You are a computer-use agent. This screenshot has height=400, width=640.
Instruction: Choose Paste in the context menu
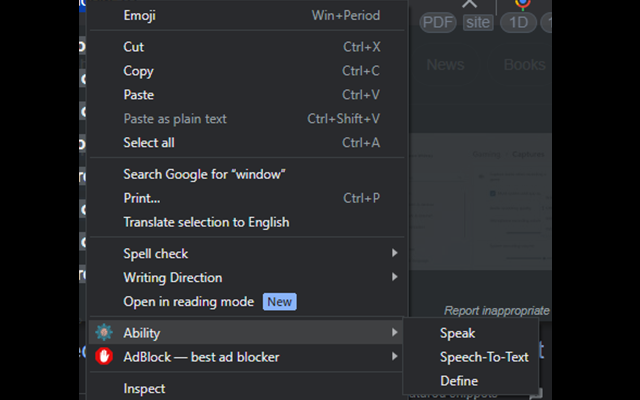point(247,95)
